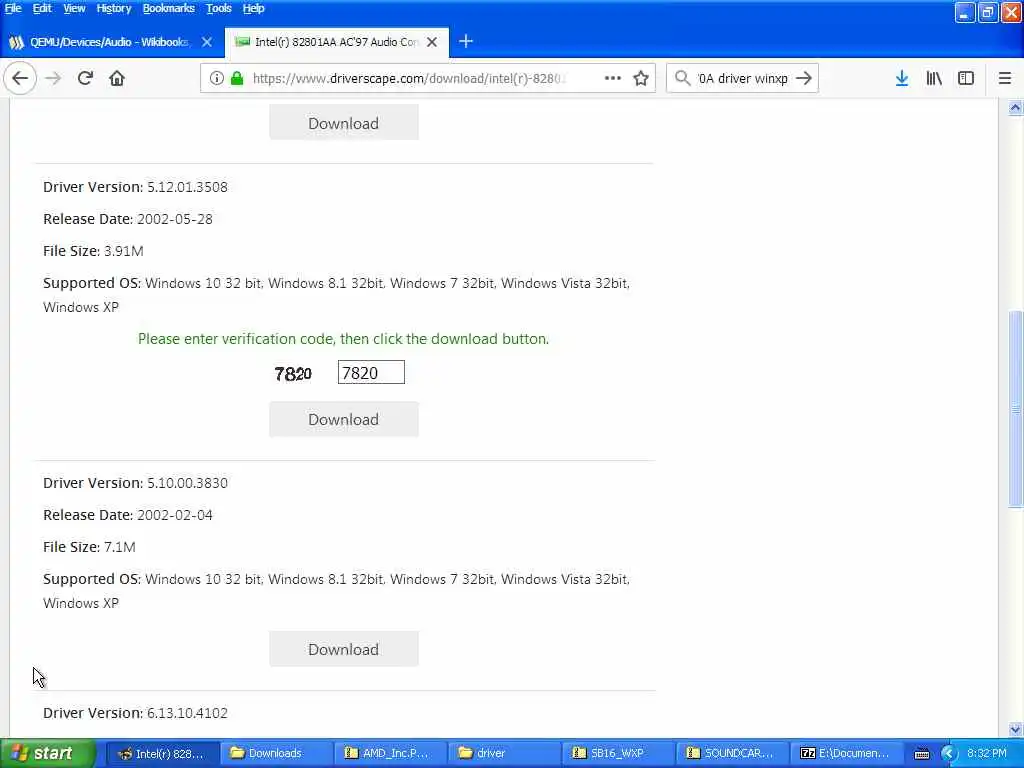Click the 8:32 PM clock
Screen dimensions: 1024x768
(x=987, y=754)
